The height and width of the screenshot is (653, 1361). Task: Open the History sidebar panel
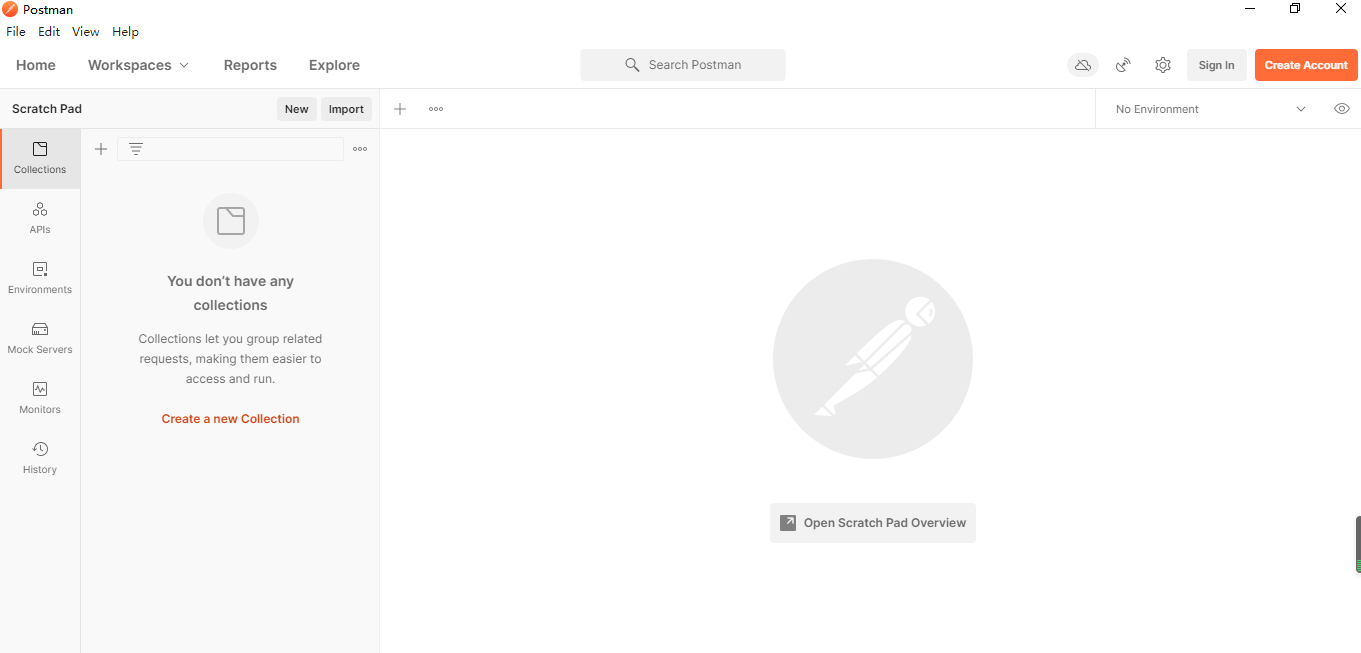pyautogui.click(x=40, y=459)
